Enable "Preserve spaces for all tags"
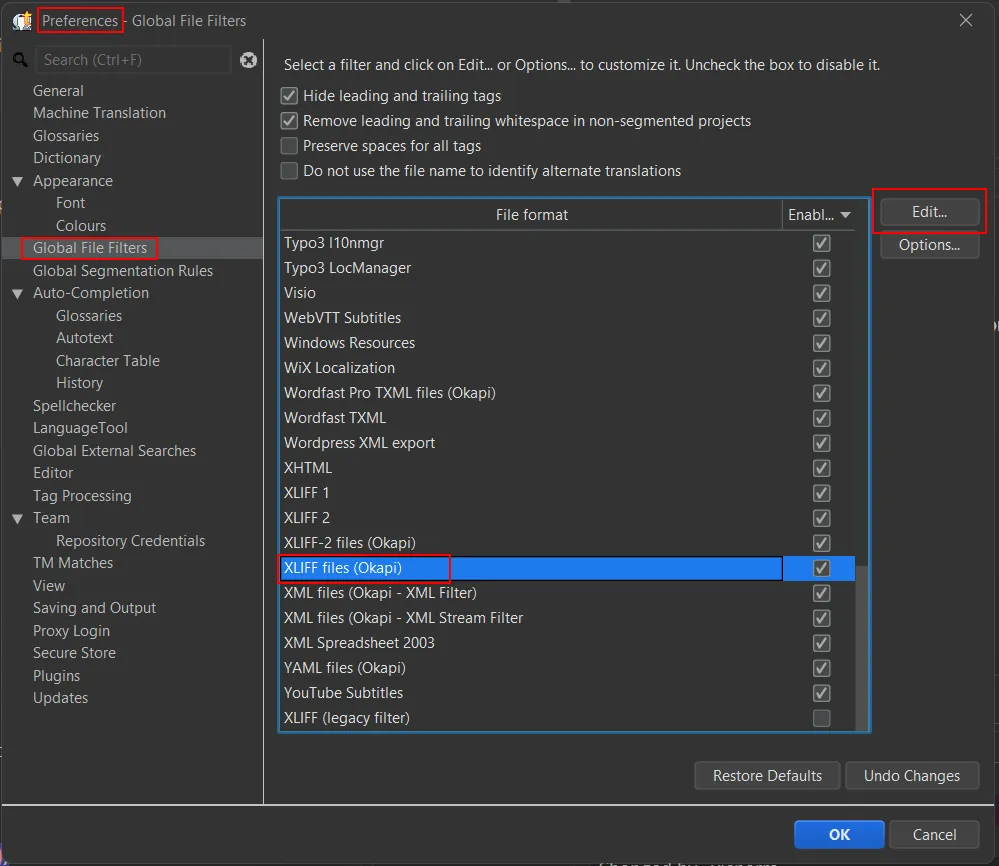Screen dimensions: 999x866 (x=289, y=145)
